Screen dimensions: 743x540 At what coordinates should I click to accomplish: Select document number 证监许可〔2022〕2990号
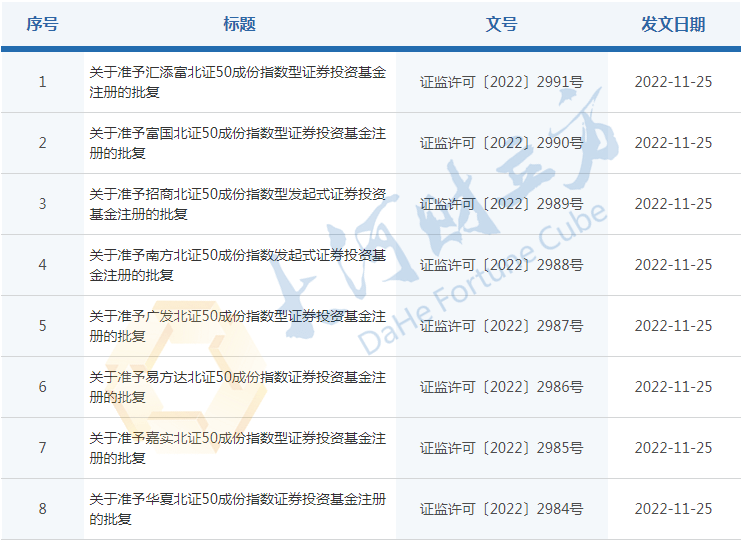click(x=501, y=143)
